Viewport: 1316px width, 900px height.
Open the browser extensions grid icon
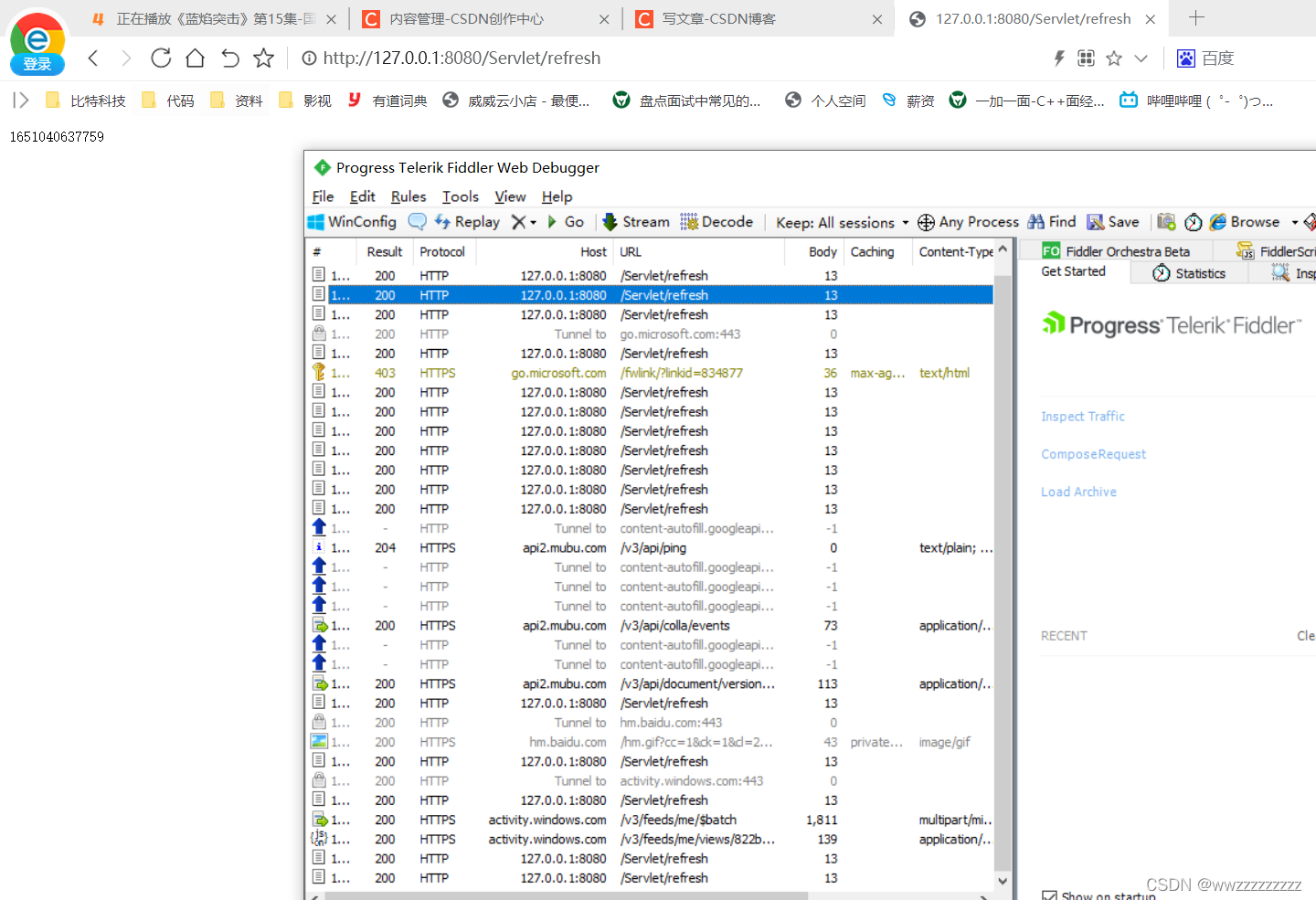(x=1086, y=58)
